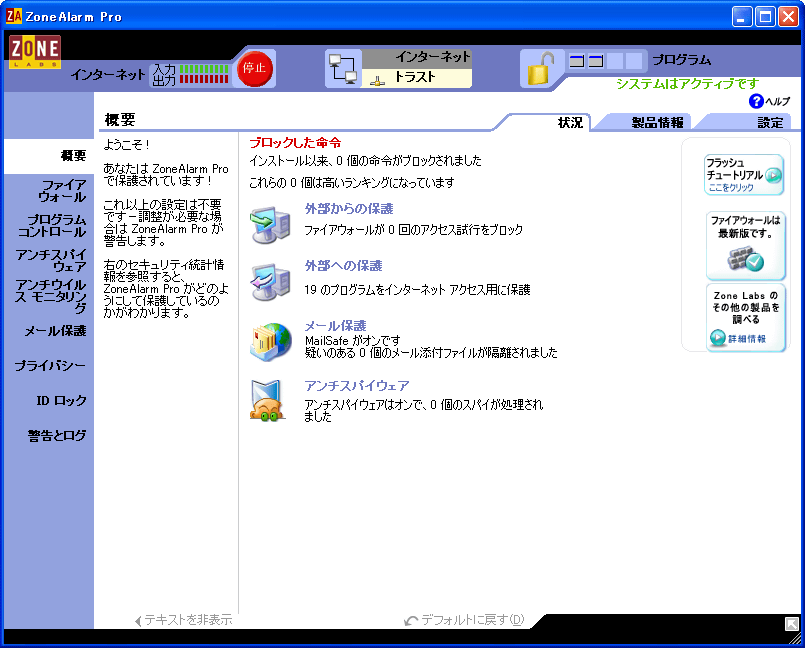
Task: Click the トラスト zone label
Action: [x=415, y=77]
